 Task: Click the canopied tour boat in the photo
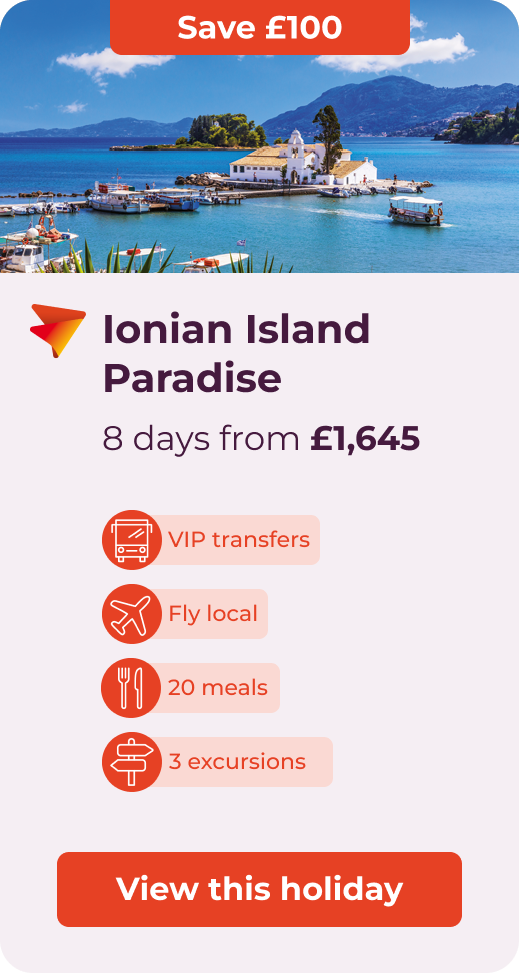[x=416, y=210]
